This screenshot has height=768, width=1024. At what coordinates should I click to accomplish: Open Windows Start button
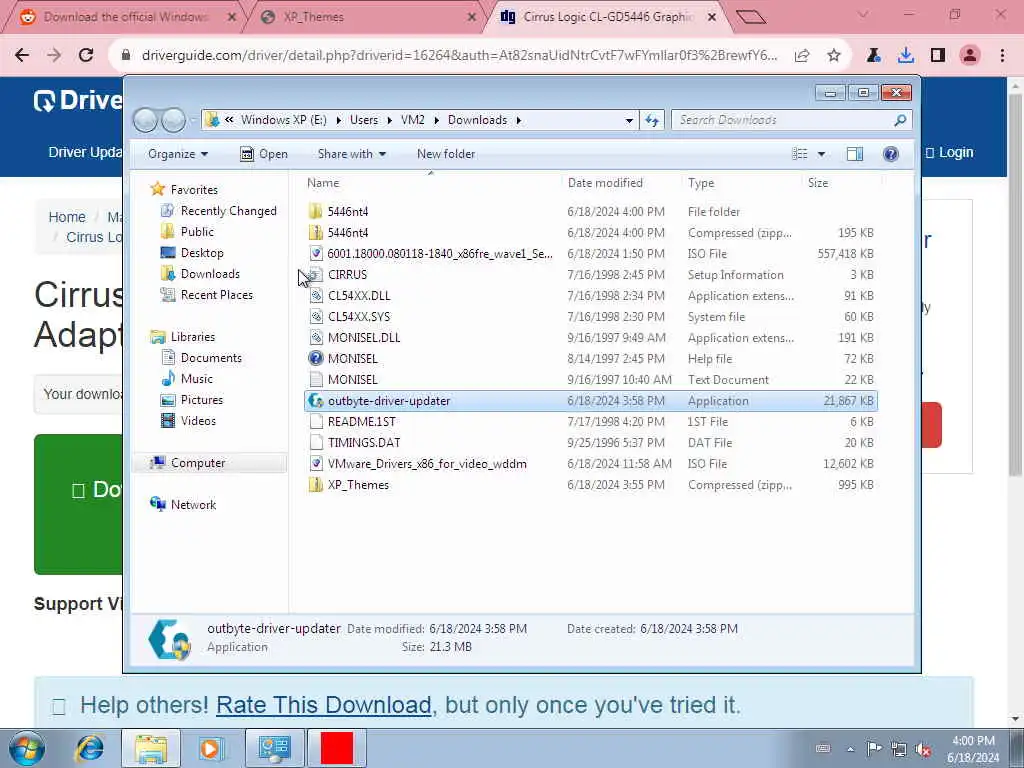[x=27, y=748]
